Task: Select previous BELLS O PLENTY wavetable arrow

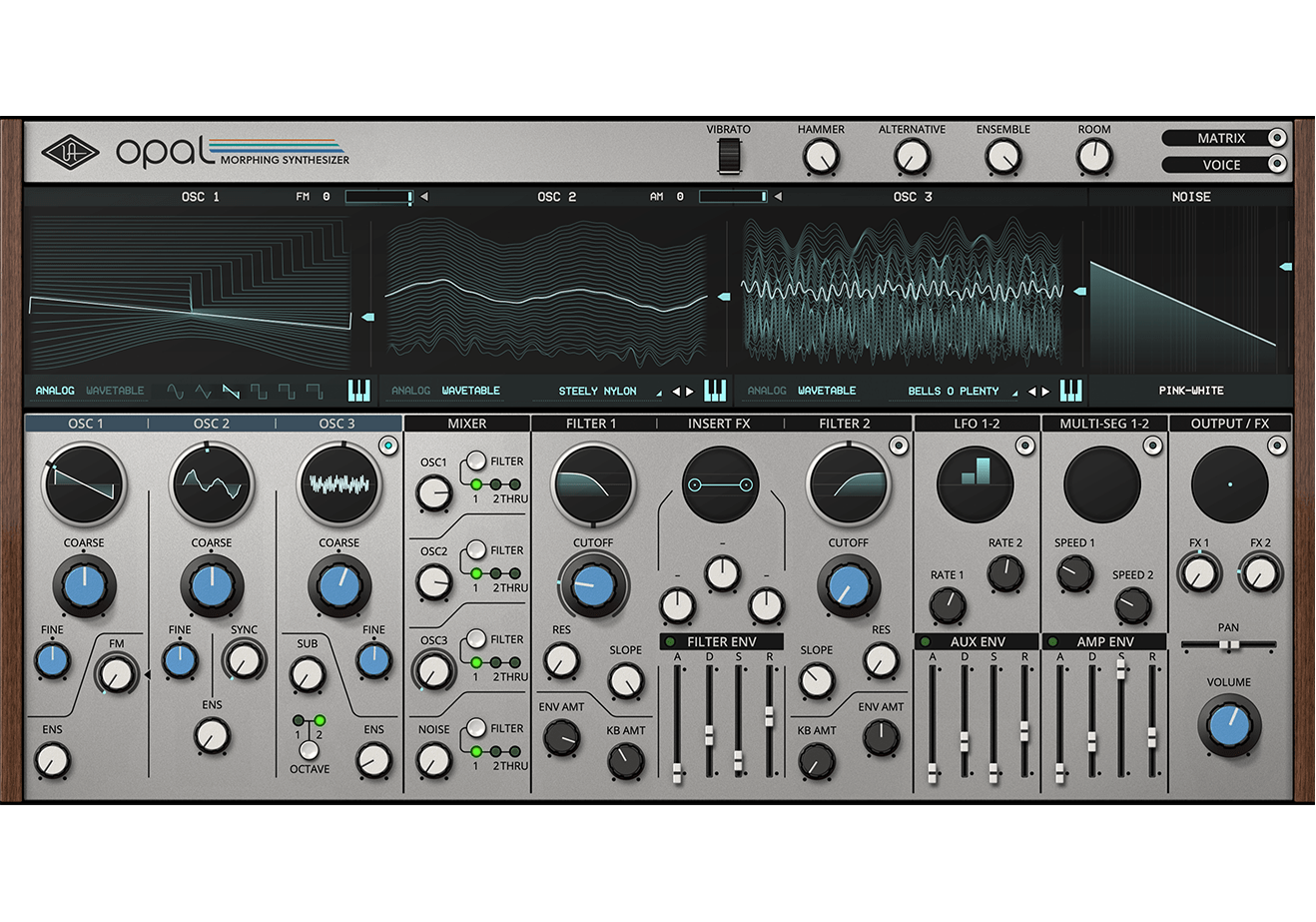Action: click(x=1031, y=392)
